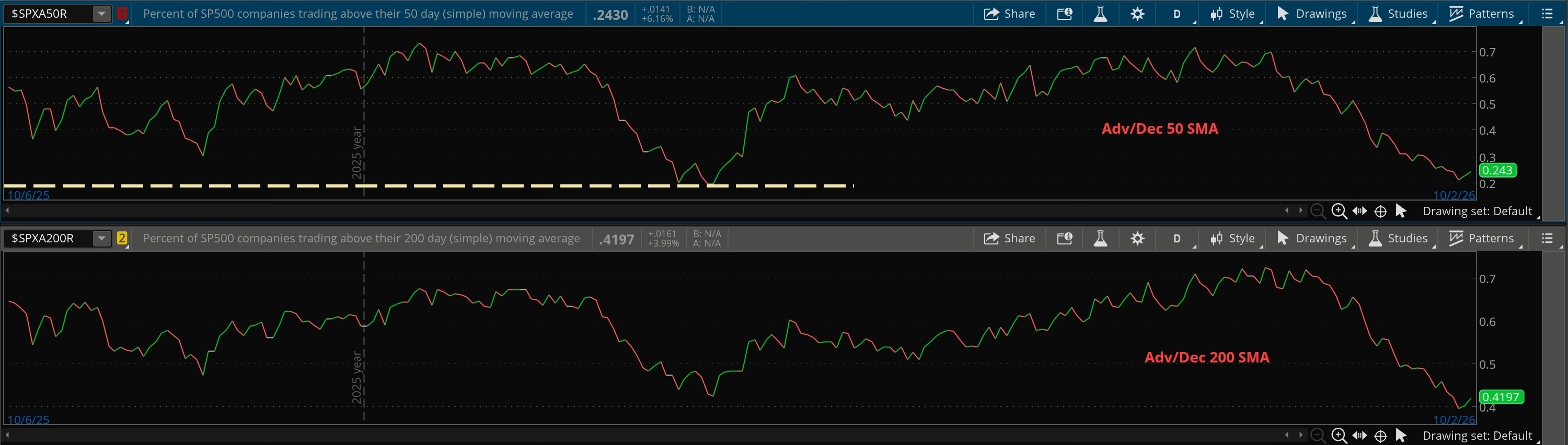The height and width of the screenshot is (445, 1568).
Task: Open the Studies menu on $SPXA50R chart
Action: 1398,14
